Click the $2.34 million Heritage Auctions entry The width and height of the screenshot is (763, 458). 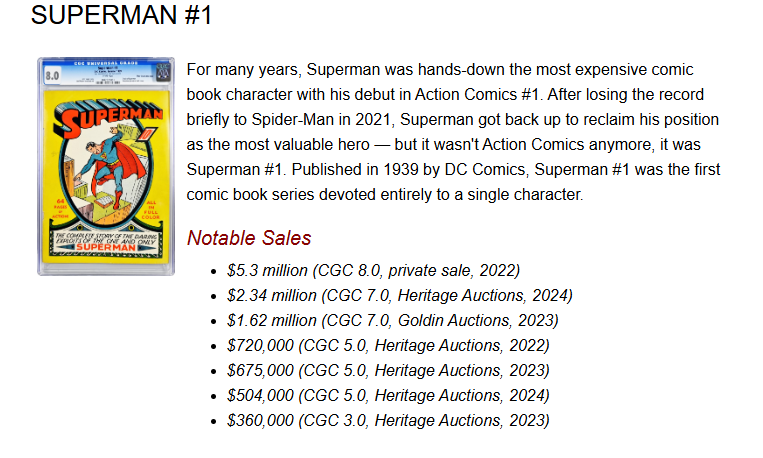pos(399,295)
